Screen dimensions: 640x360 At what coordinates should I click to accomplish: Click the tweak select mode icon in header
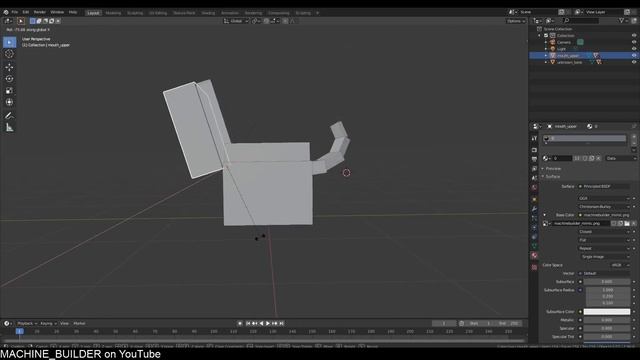click(21, 21)
